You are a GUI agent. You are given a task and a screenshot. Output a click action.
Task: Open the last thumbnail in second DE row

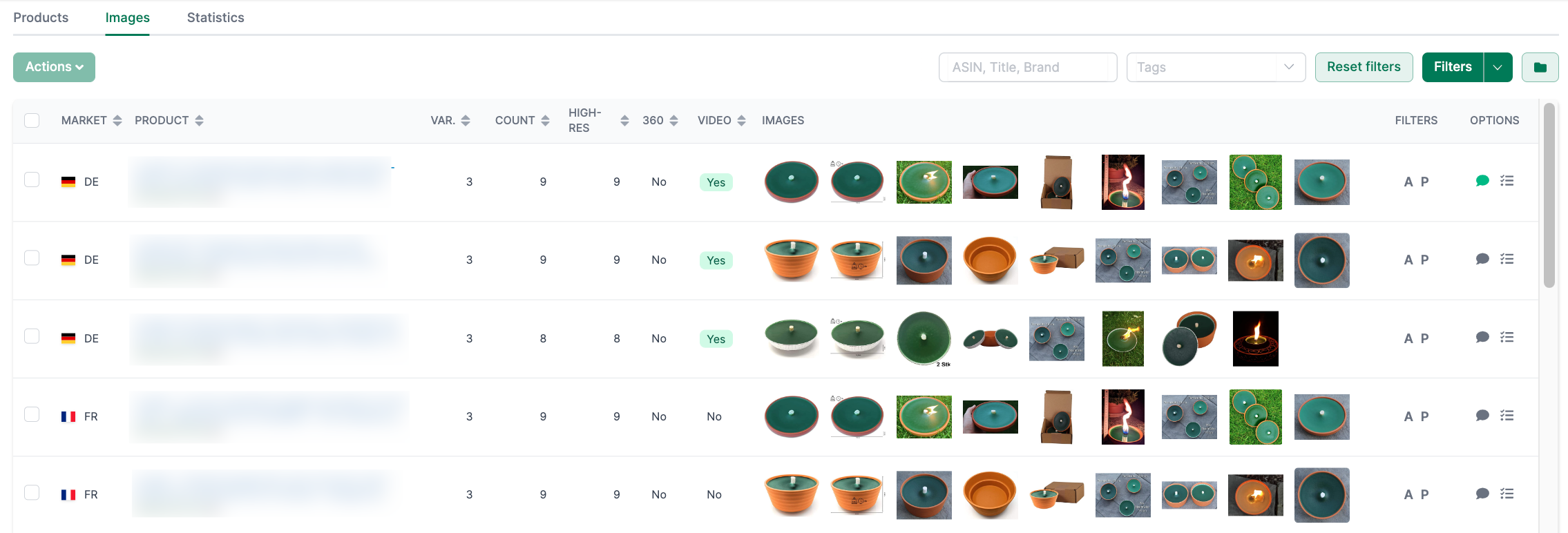click(x=1322, y=260)
